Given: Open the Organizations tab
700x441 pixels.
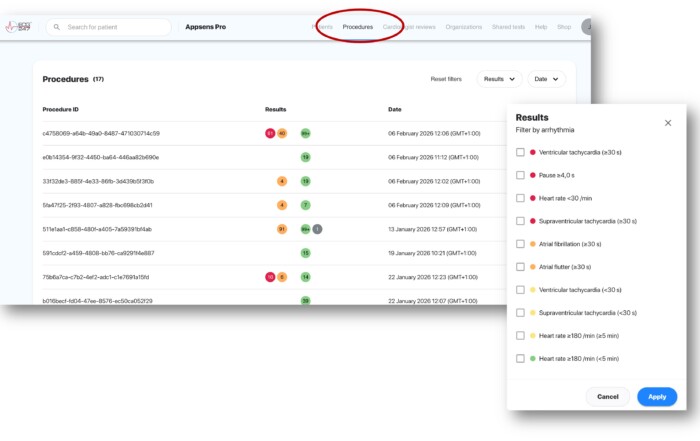Looking at the screenshot, I should [464, 27].
